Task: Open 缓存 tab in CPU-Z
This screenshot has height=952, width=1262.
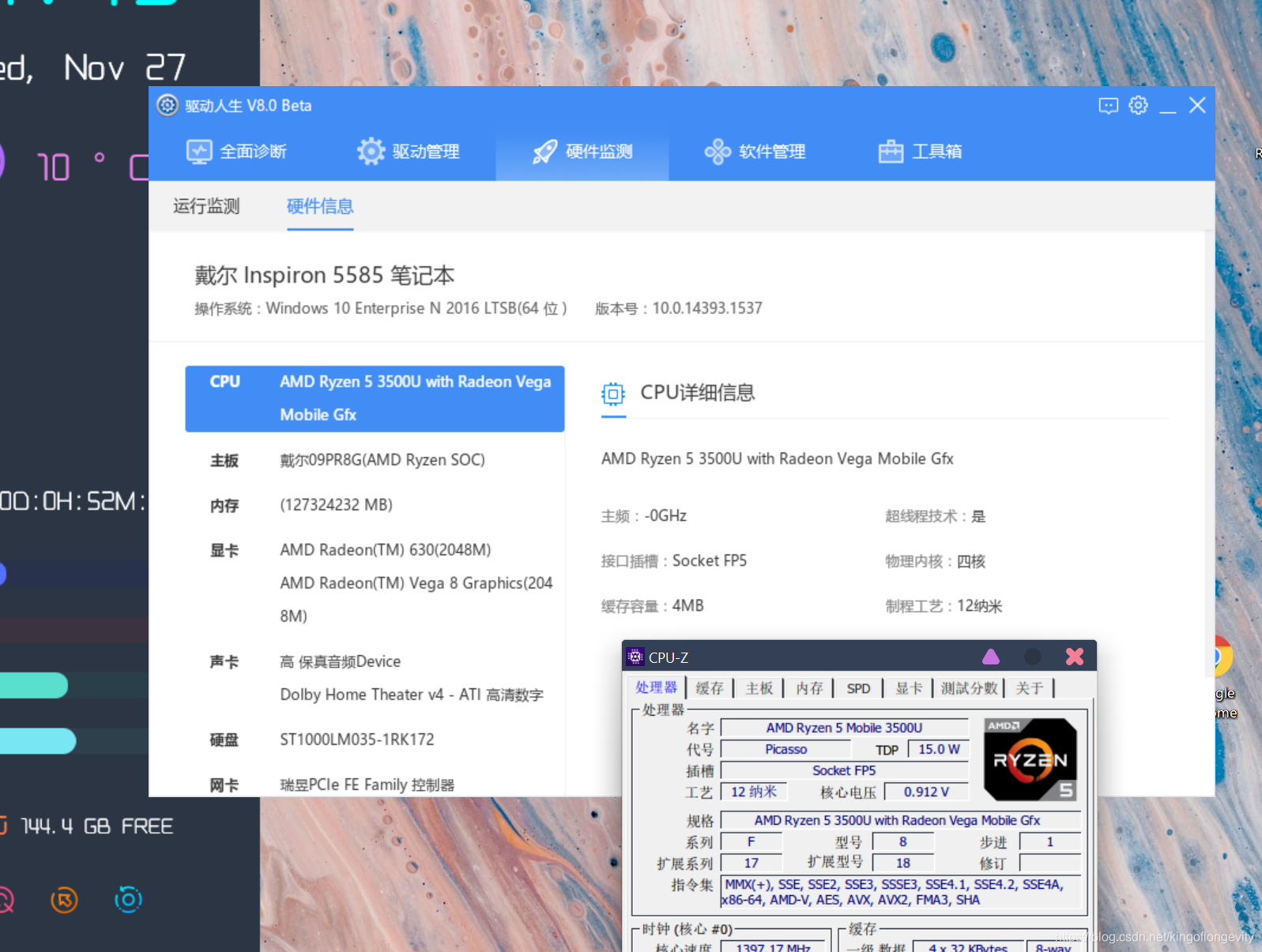Action: (710, 688)
